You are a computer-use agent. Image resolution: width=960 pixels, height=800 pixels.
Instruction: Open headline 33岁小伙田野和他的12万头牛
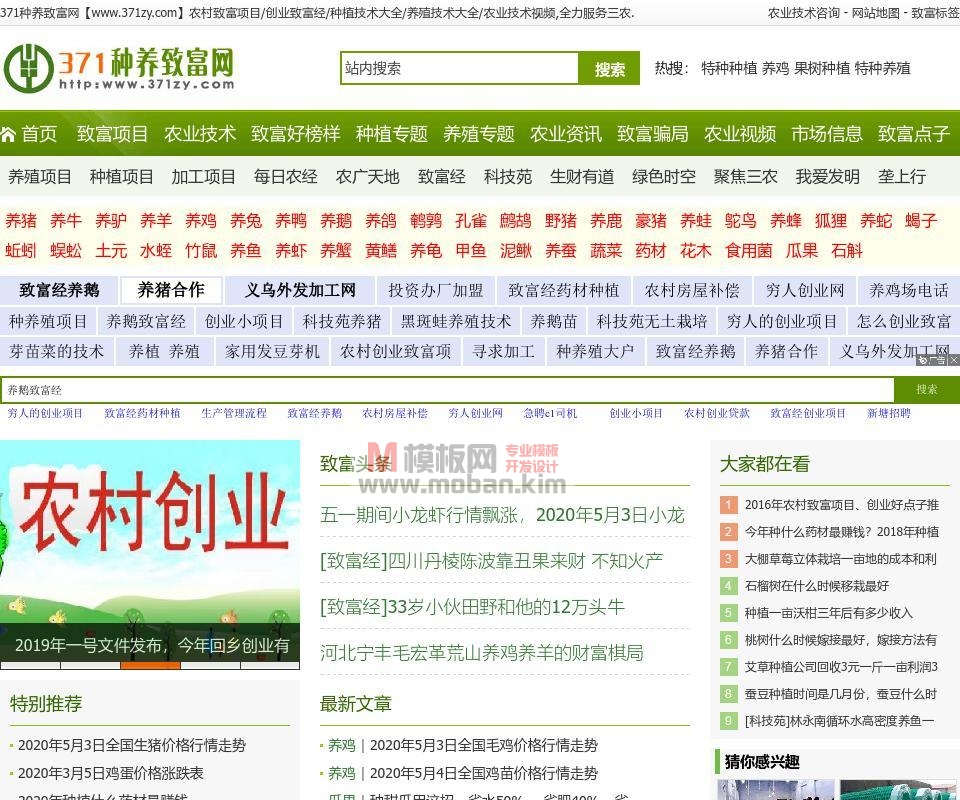coord(472,607)
